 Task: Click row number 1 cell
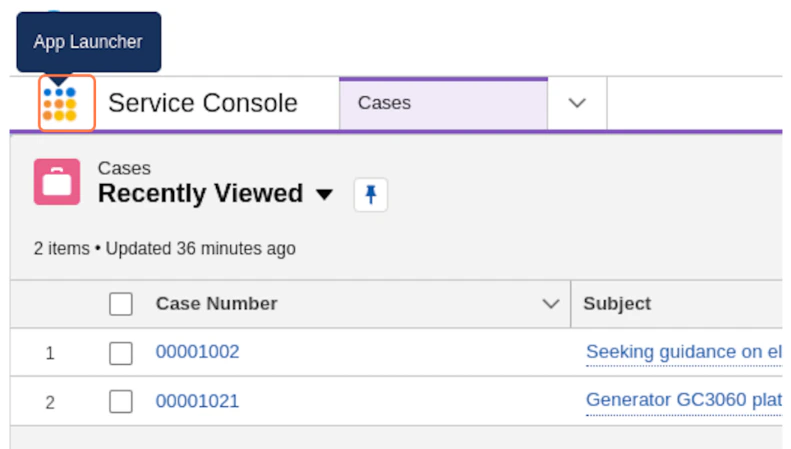click(50, 353)
